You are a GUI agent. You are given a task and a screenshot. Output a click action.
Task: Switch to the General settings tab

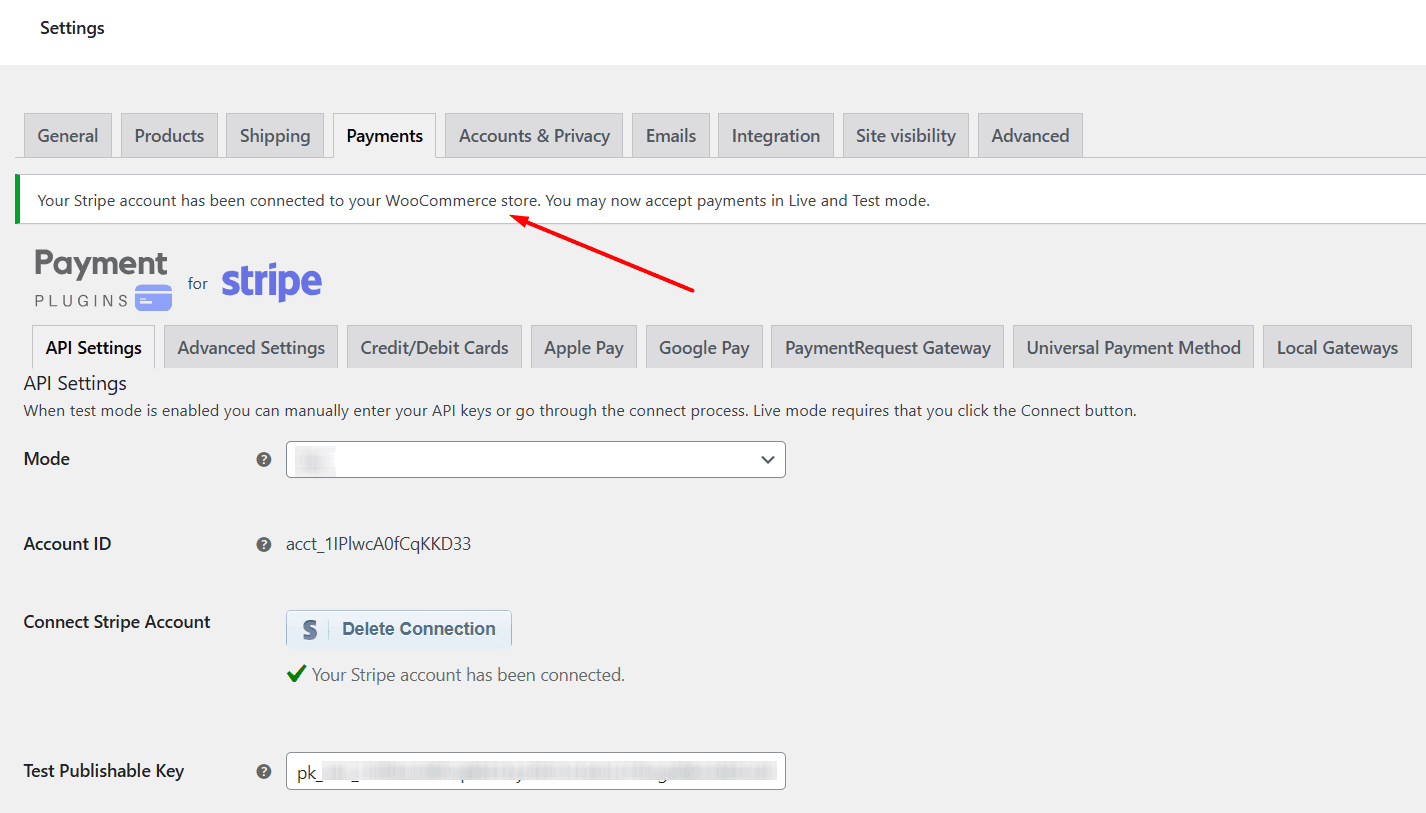68,135
